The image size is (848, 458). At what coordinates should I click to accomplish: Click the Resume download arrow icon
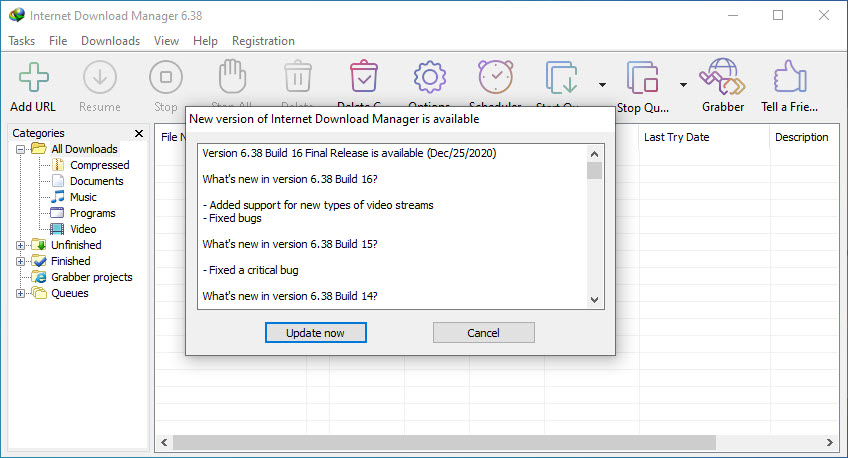point(100,77)
